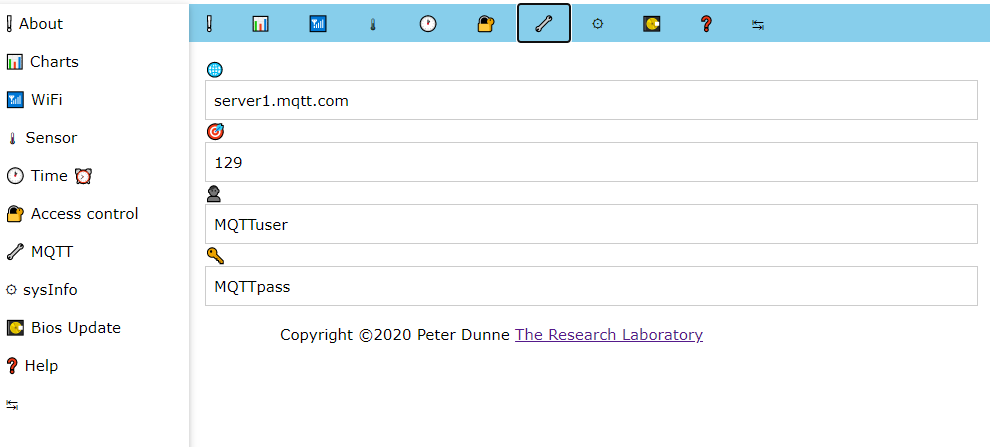Open Charts in the sidebar
The image size is (990, 447).
tap(42, 62)
